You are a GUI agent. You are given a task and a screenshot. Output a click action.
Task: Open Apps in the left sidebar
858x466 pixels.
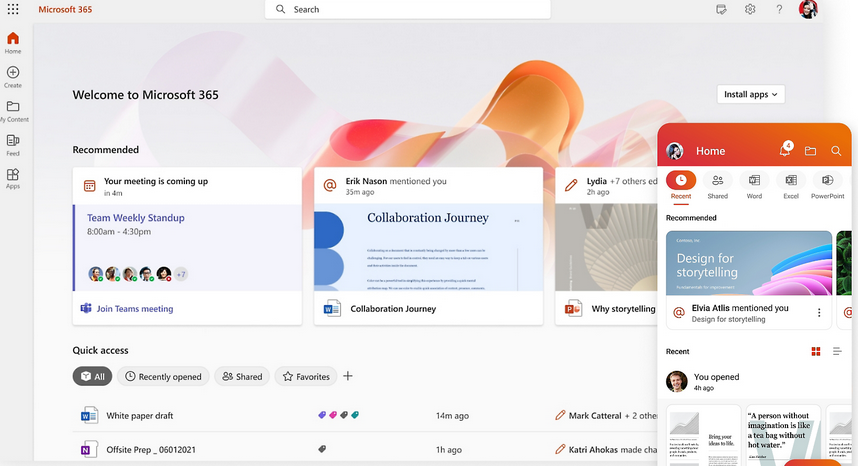(13, 175)
